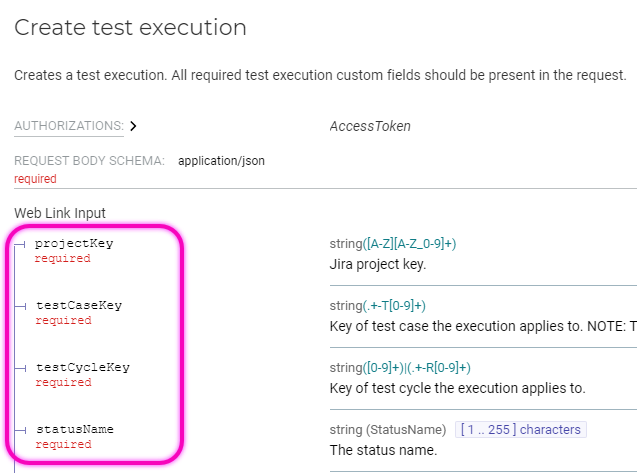Click the red required label under projectKey
The image size is (637, 473).
pyautogui.click(x=62, y=258)
